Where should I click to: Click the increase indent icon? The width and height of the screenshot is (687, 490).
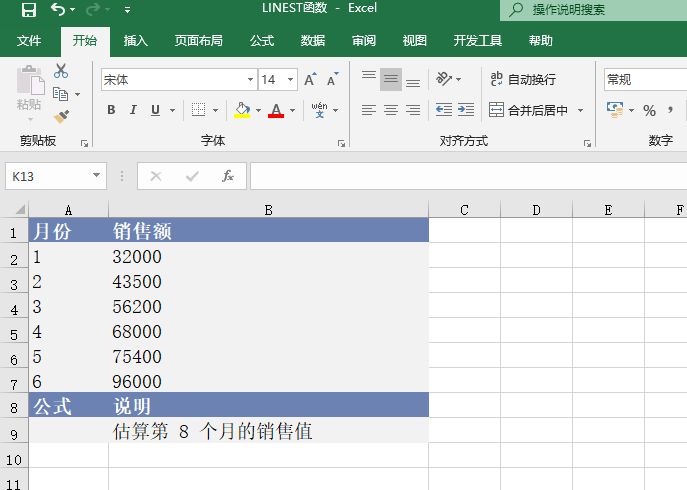click(466, 110)
